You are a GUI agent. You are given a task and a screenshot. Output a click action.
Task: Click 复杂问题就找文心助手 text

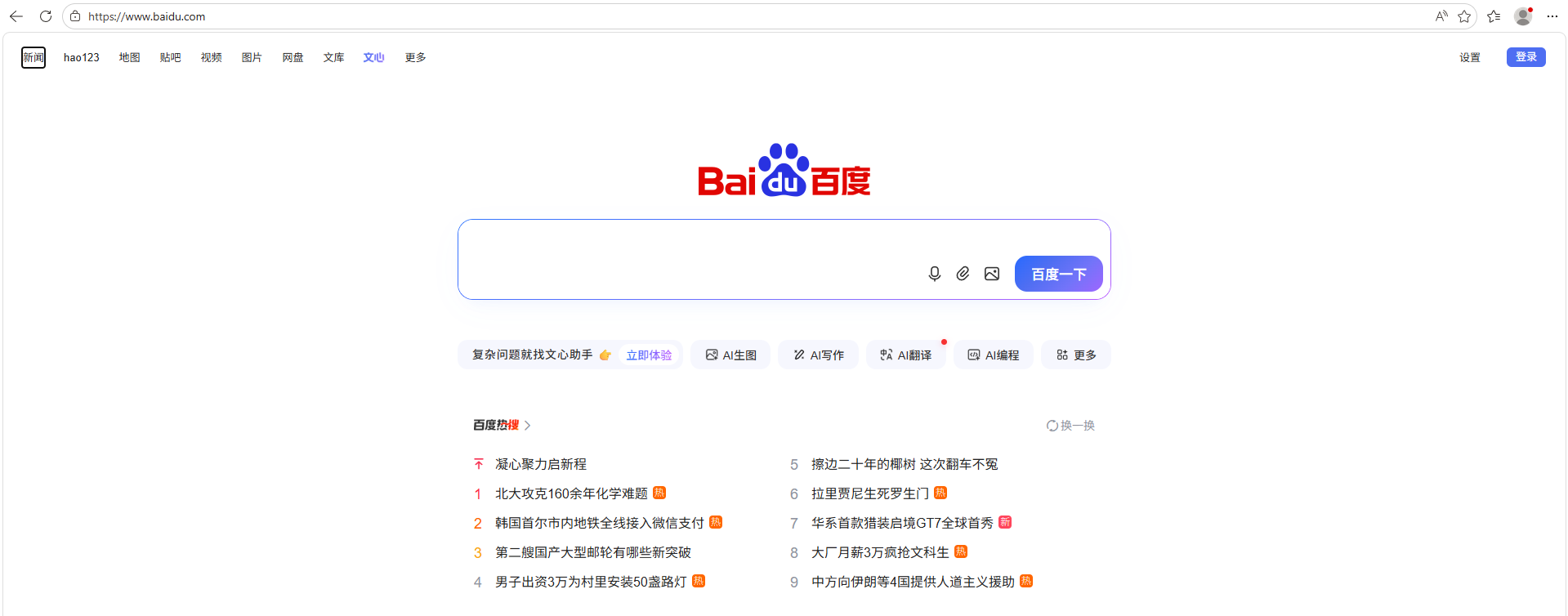[533, 355]
